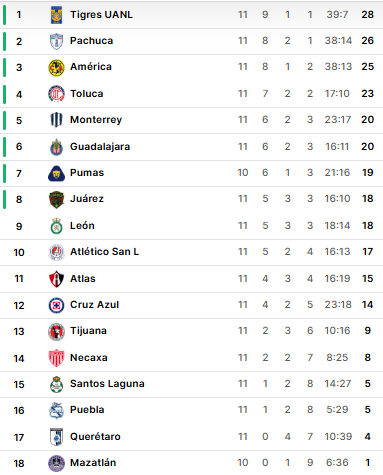Click the Guadalajara club logo
The width and height of the screenshot is (383, 475).
[x=56, y=147]
